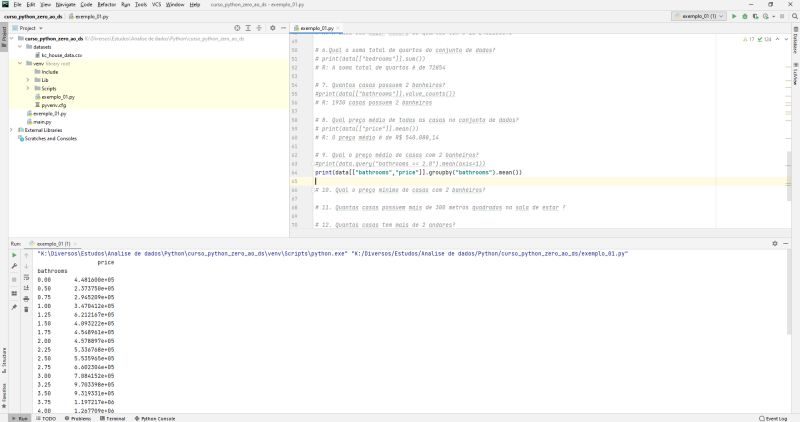The height and width of the screenshot is (422, 800).
Task: Open Terminal tool window button
Action: 112,418
